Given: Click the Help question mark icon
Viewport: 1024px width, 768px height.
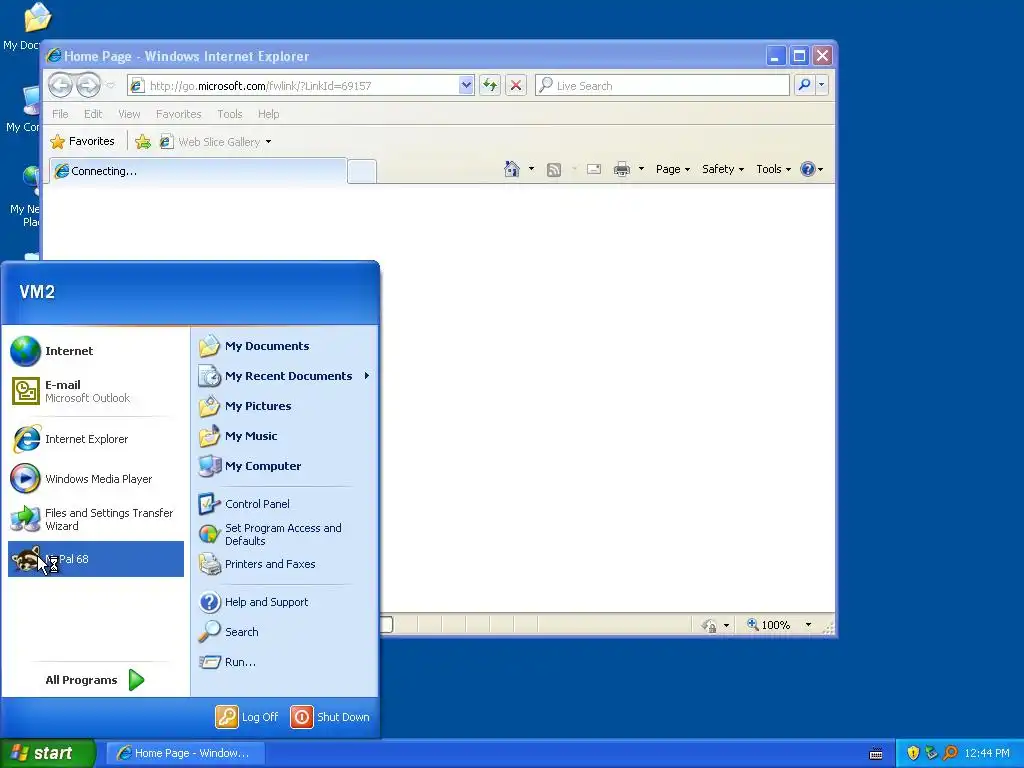Looking at the screenshot, I should [808, 169].
